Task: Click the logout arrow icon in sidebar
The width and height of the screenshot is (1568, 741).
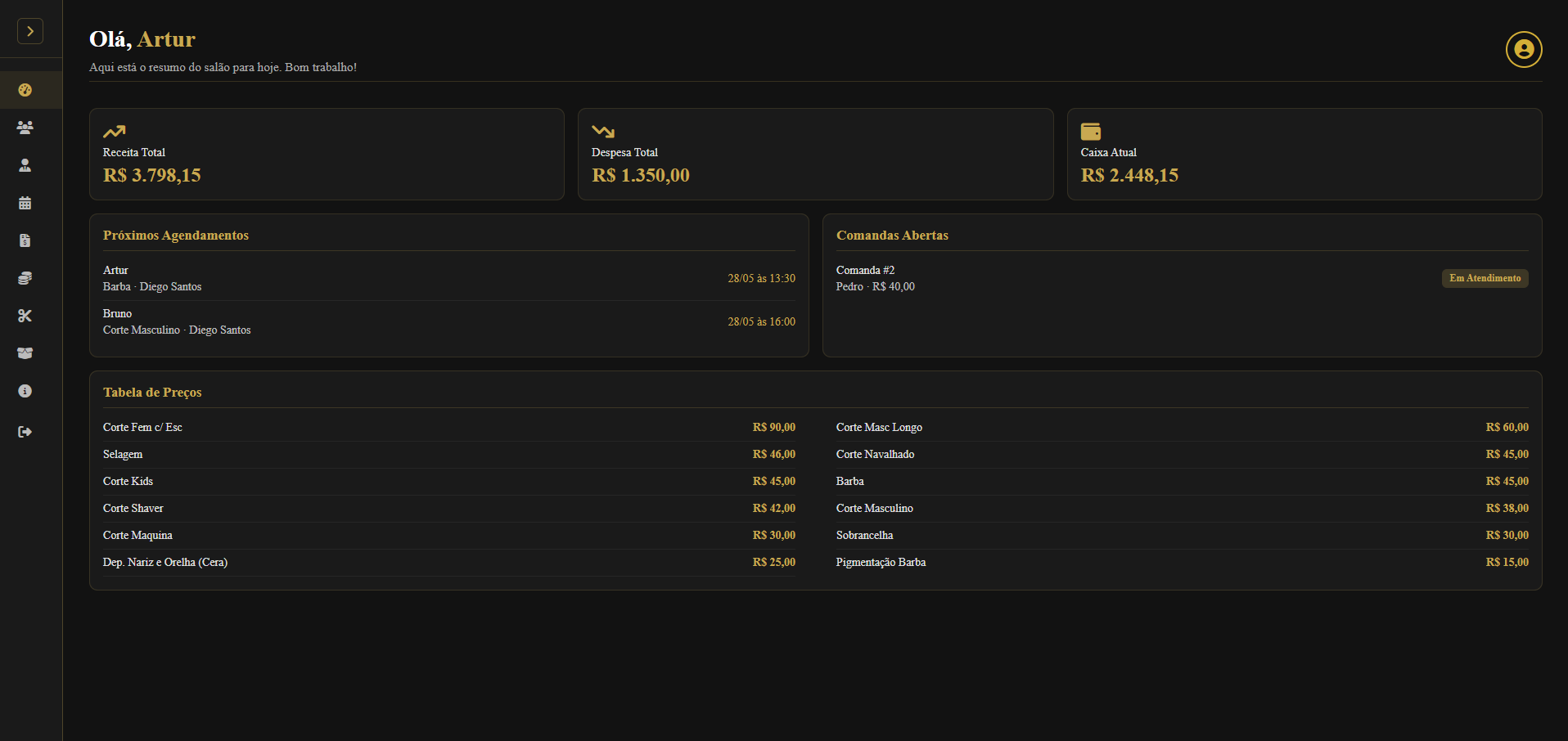Action: [x=25, y=432]
